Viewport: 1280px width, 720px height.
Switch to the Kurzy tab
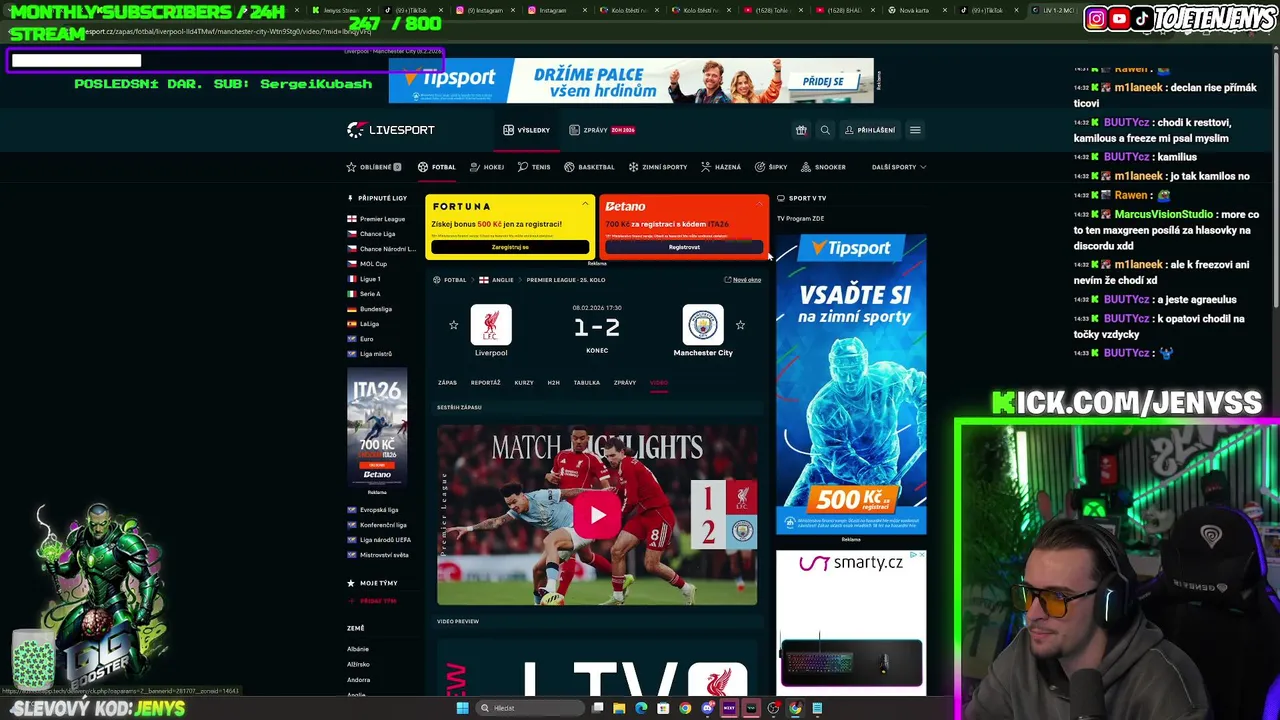524,383
